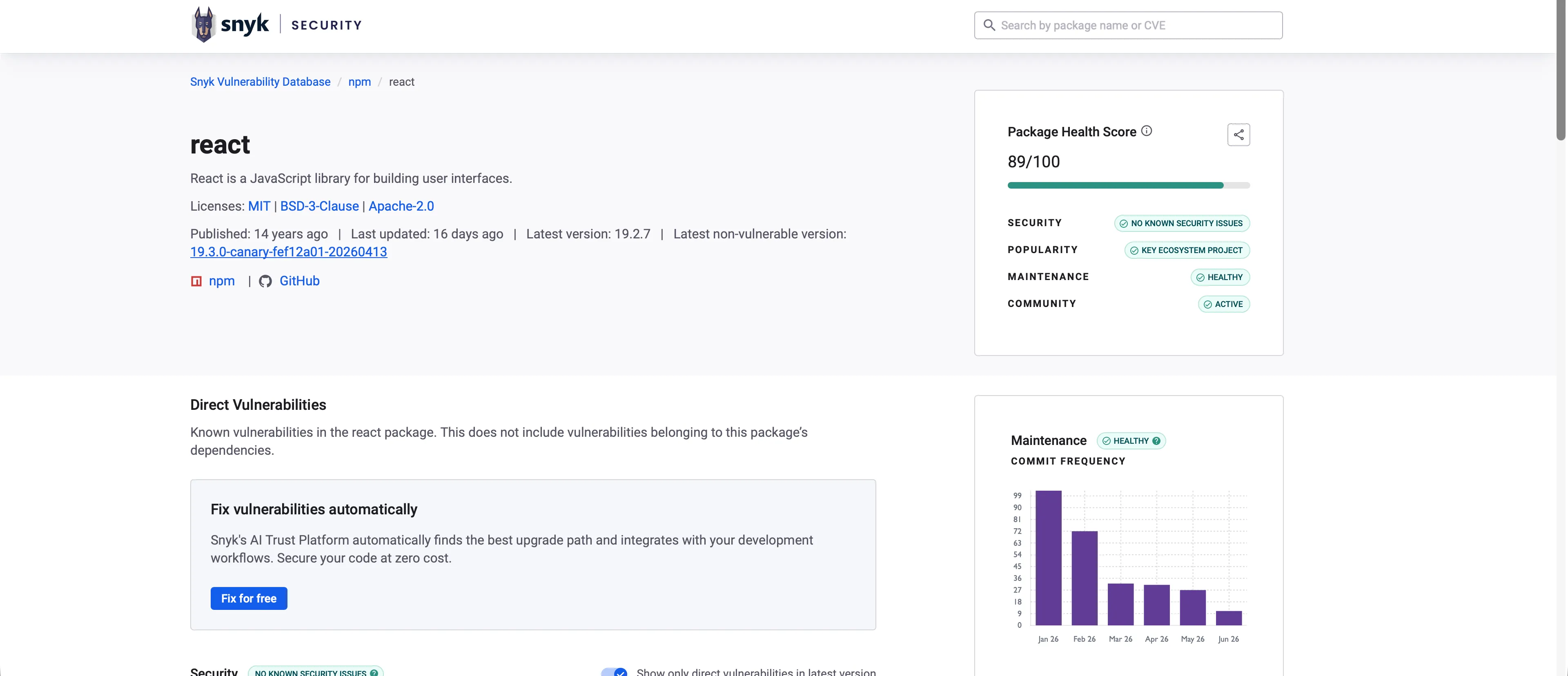Click the Jun 26 commit frequency bar
This screenshot has width=1568, height=676.
click(1228, 618)
